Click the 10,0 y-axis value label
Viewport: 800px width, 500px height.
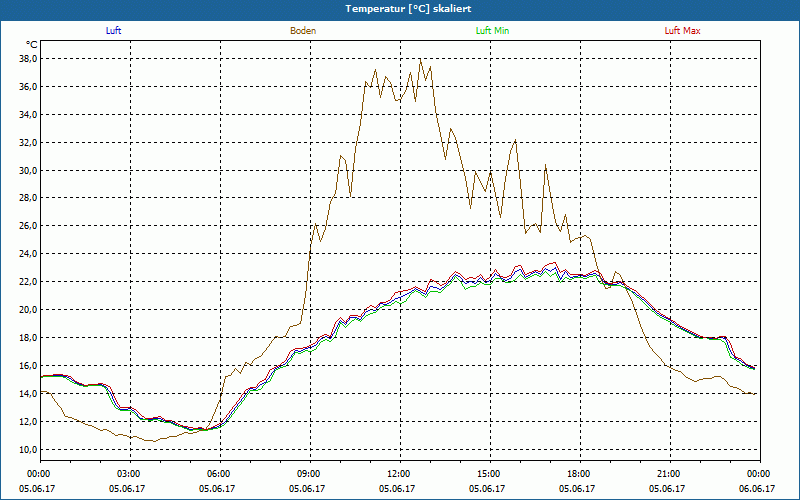[x=26, y=450]
